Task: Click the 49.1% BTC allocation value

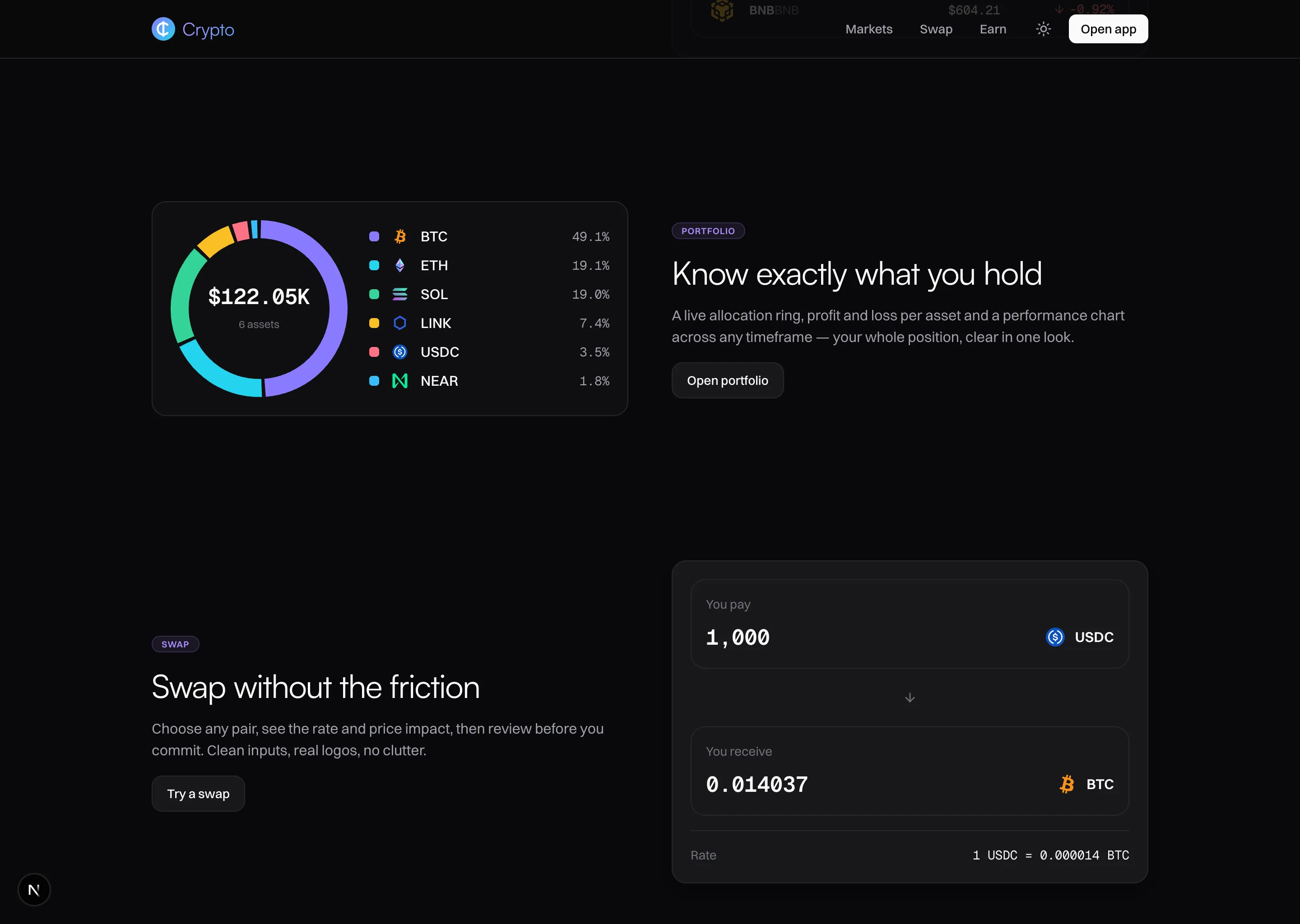Action: pyautogui.click(x=590, y=237)
